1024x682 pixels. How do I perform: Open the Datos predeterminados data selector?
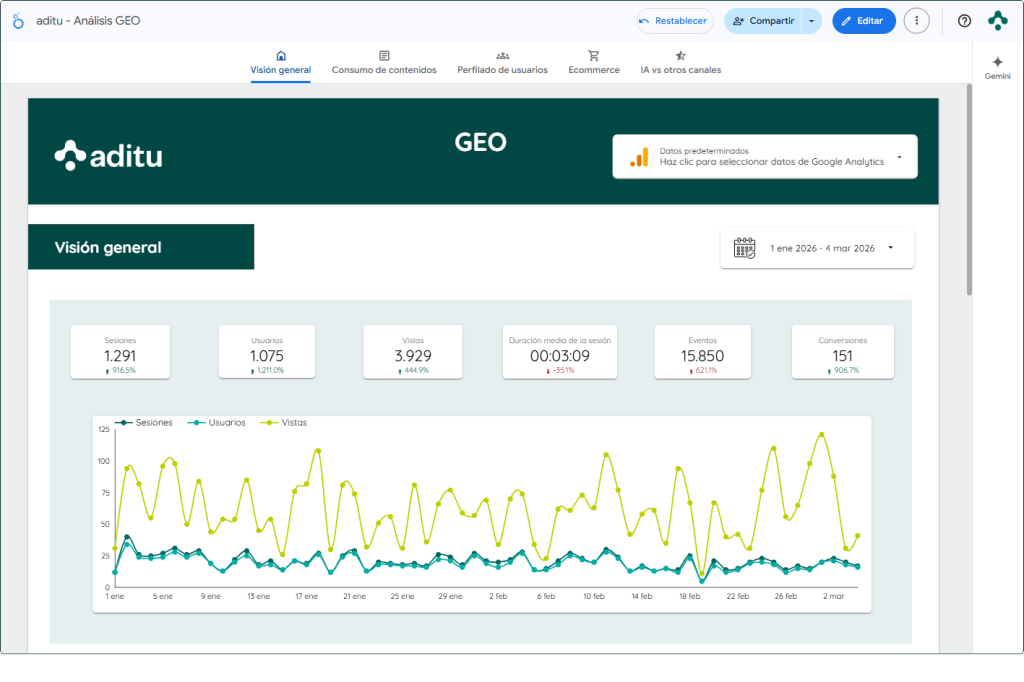coord(764,157)
